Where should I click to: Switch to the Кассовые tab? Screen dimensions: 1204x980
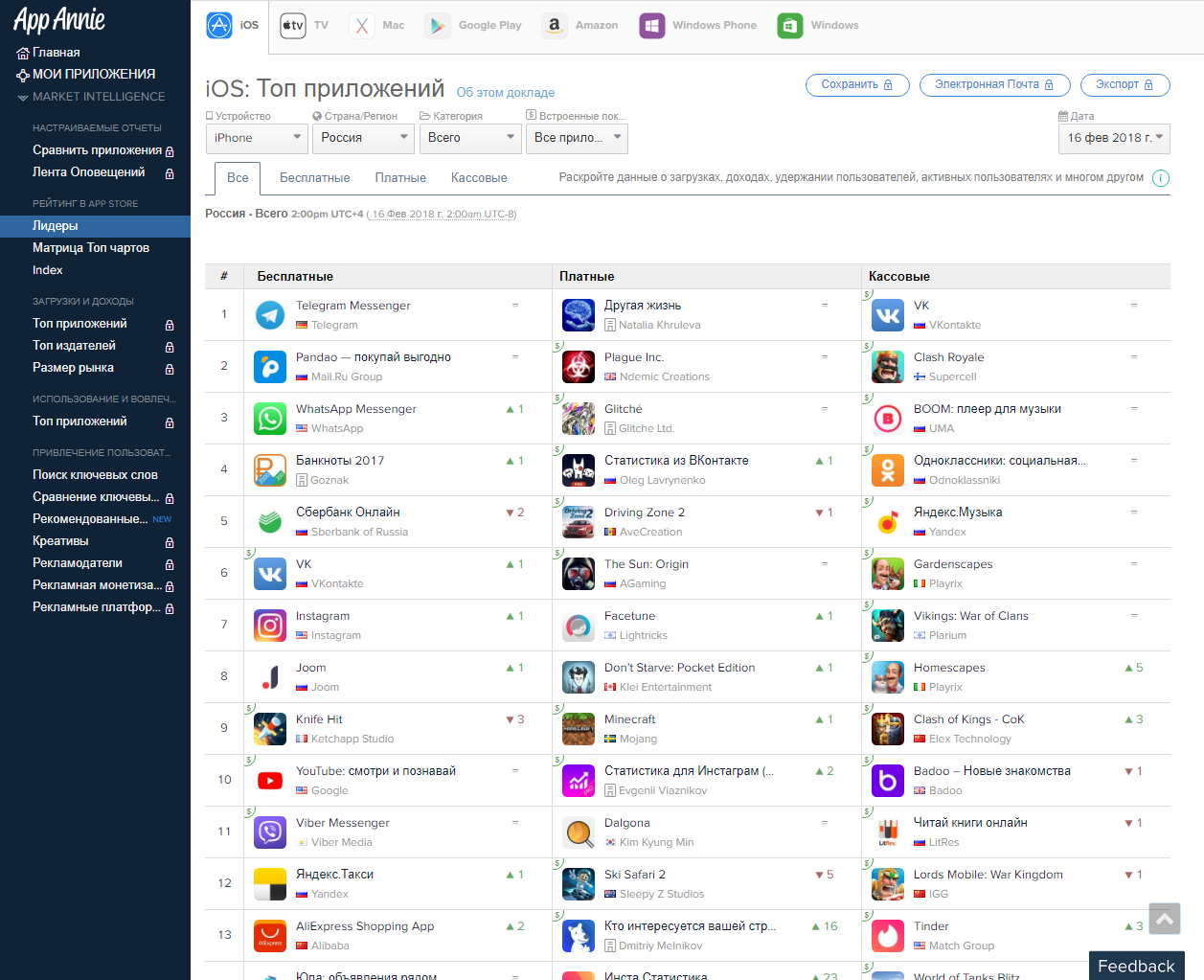[479, 178]
